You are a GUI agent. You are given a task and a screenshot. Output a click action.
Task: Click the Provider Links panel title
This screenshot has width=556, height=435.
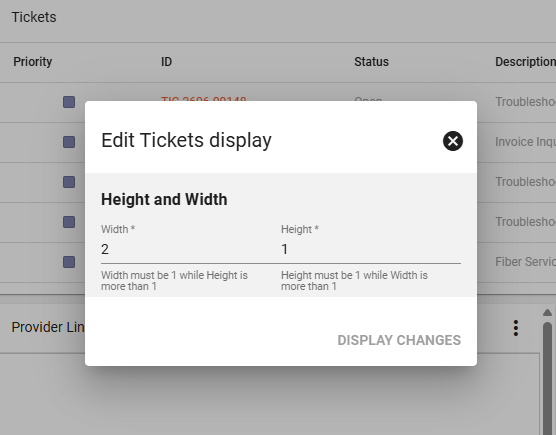[x=48, y=327]
